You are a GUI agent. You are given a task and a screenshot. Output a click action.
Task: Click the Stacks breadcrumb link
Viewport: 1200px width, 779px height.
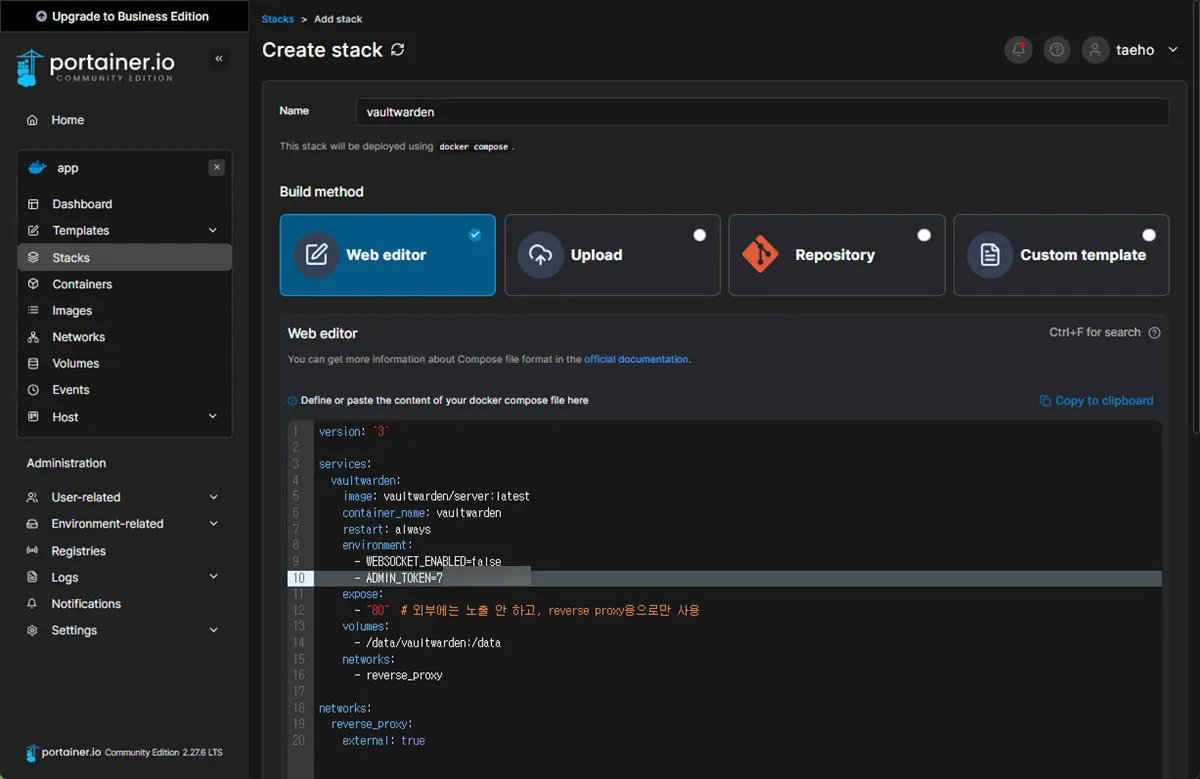(278, 19)
